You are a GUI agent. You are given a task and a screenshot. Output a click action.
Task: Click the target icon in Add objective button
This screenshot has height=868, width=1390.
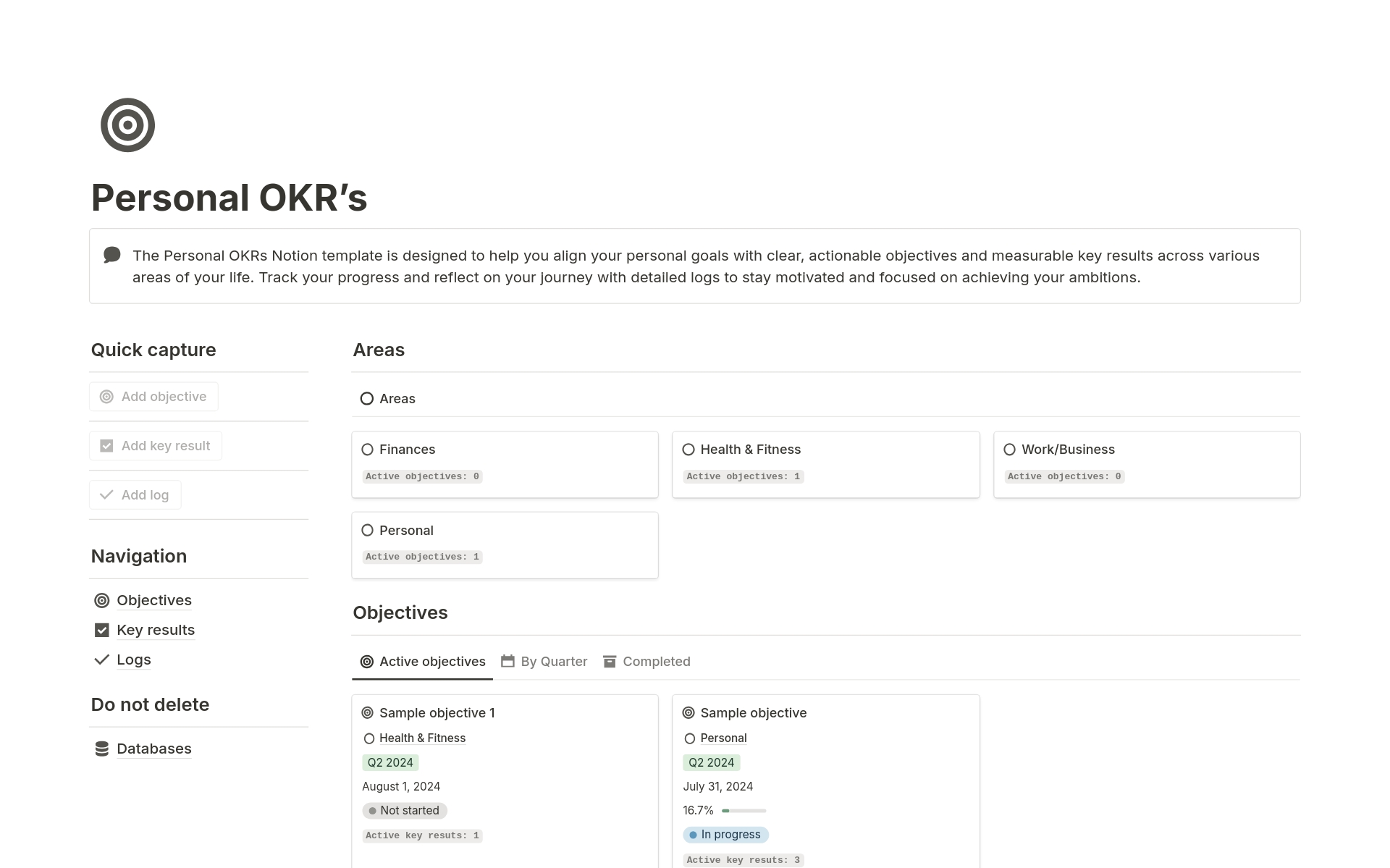(x=106, y=397)
